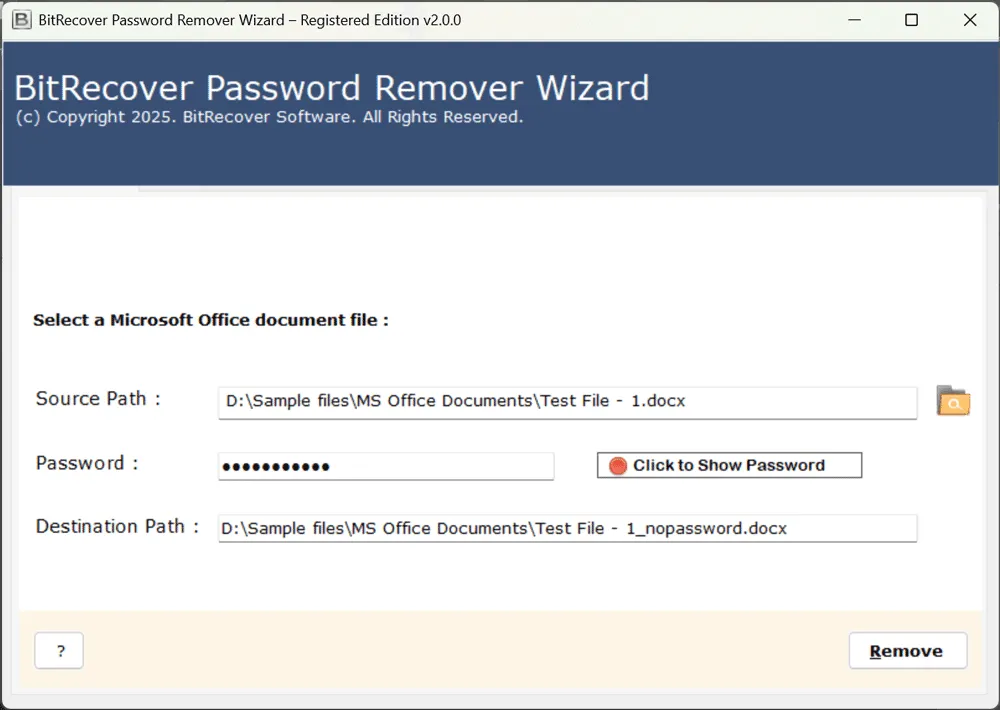1000x710 pixels.
Task: Click the beige footer bar between buttons
Action: click(x=460, y=650)
